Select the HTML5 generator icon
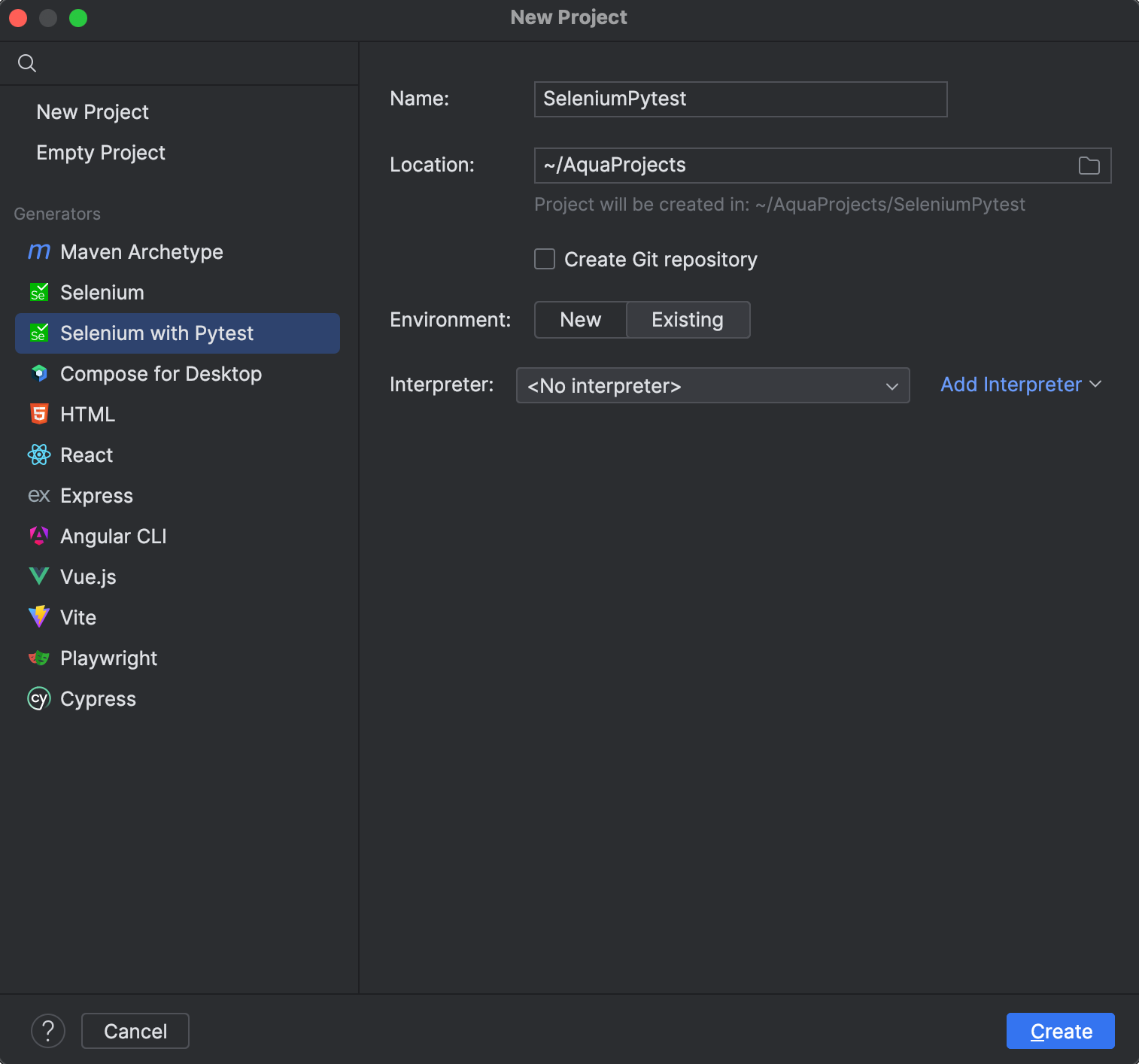 39,415
